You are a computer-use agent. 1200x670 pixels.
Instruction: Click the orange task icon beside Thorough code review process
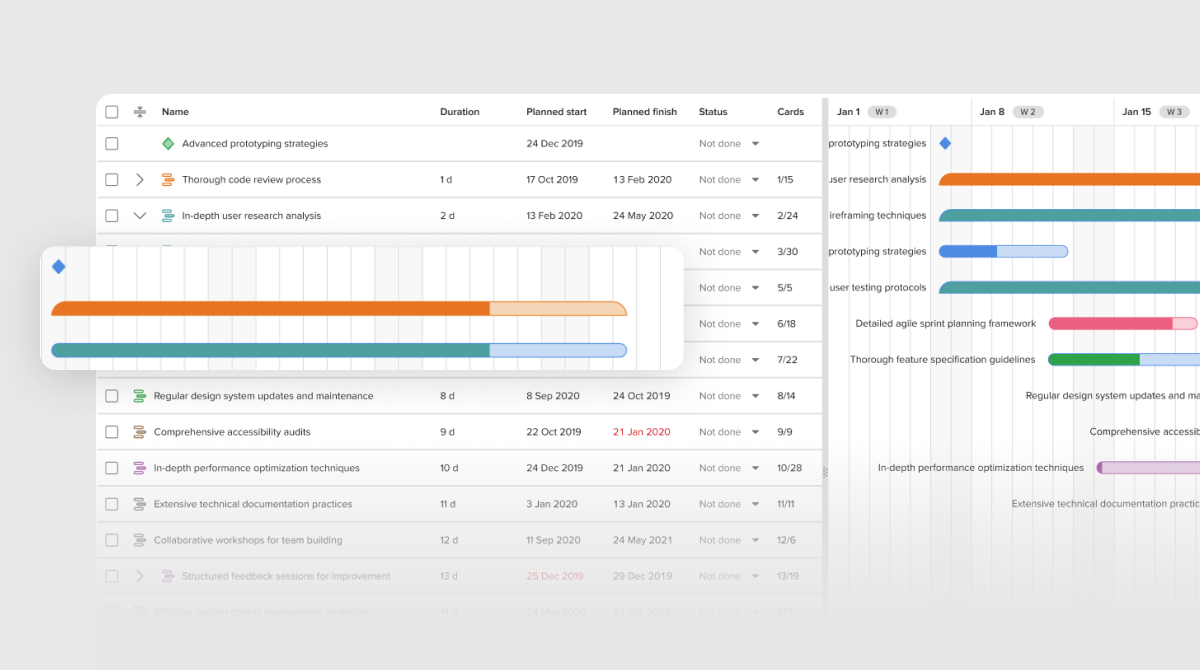pos(168,180)
